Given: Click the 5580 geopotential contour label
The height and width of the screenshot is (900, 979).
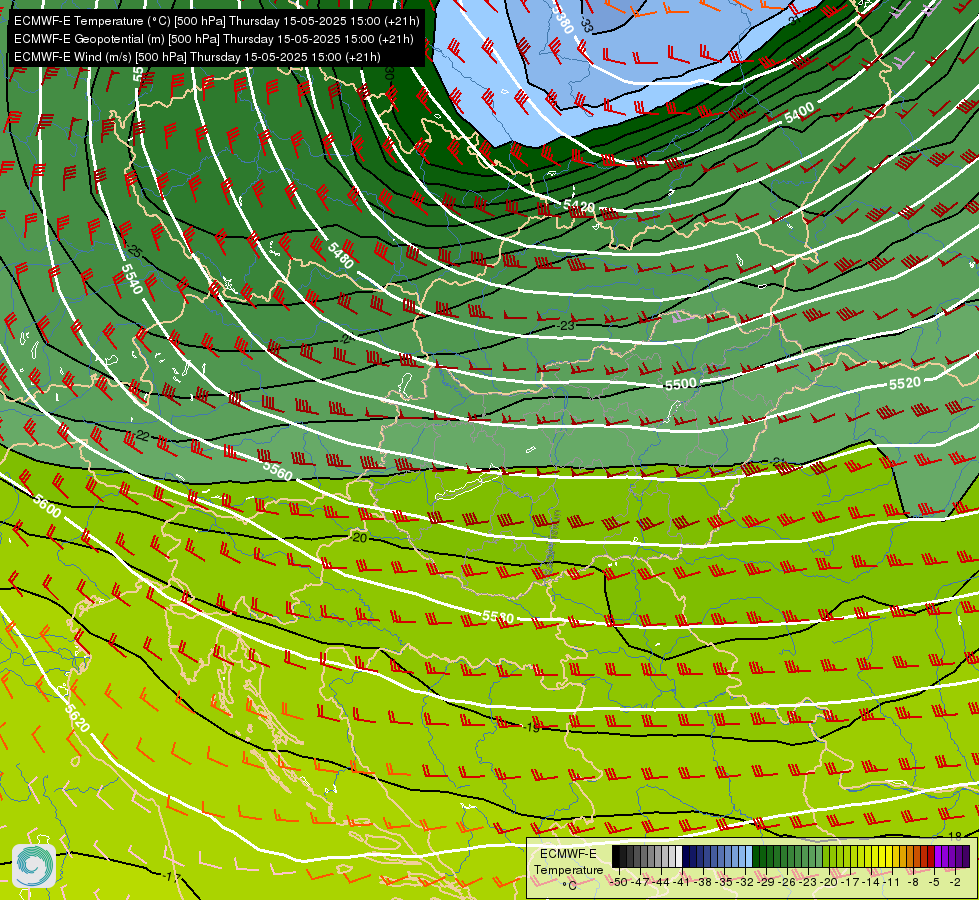Looking at the screenshot, I should point(498,617).
